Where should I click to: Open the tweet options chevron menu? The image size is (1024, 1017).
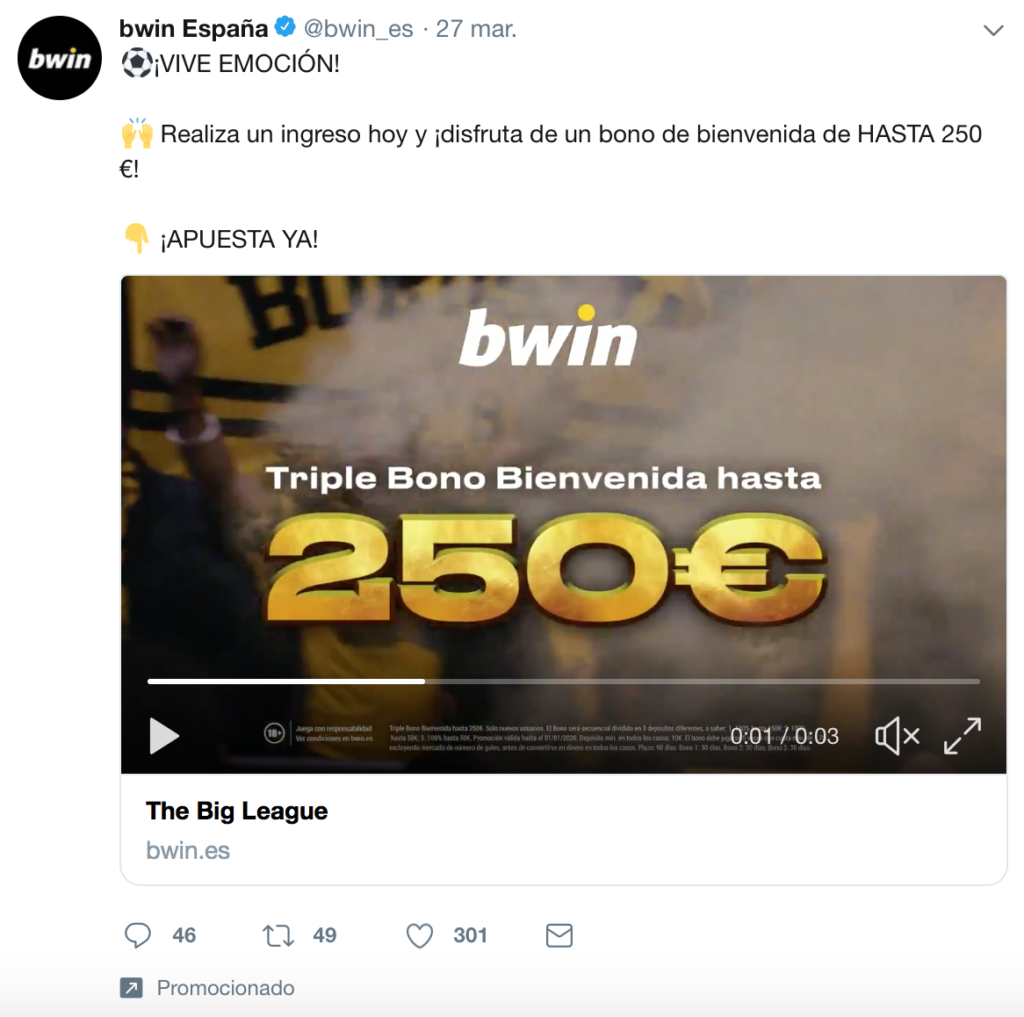tap(993, 30)
